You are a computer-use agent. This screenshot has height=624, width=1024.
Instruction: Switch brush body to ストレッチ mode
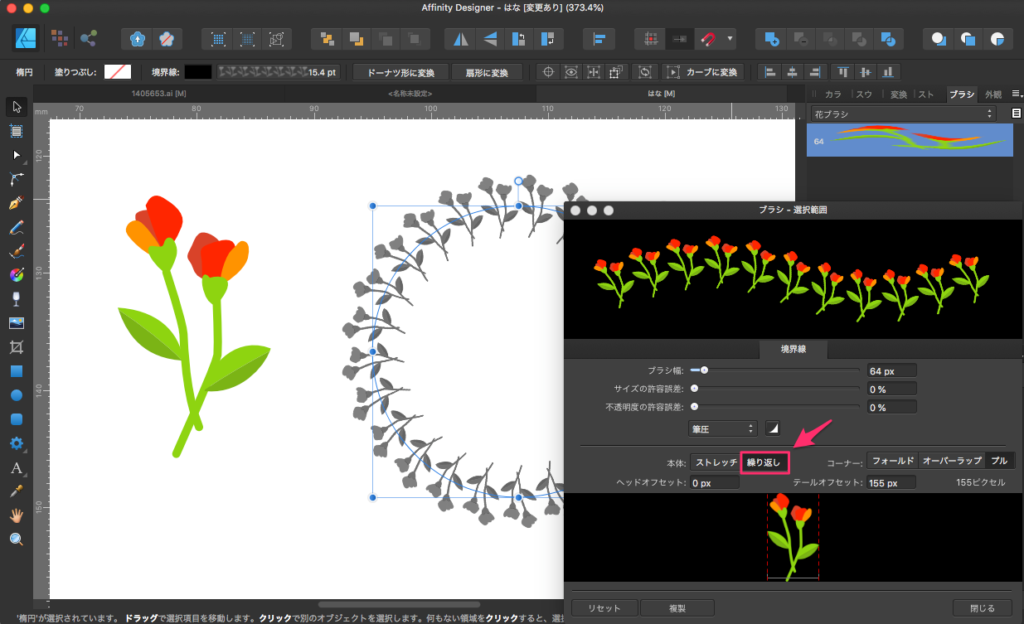tap(716, 462)
